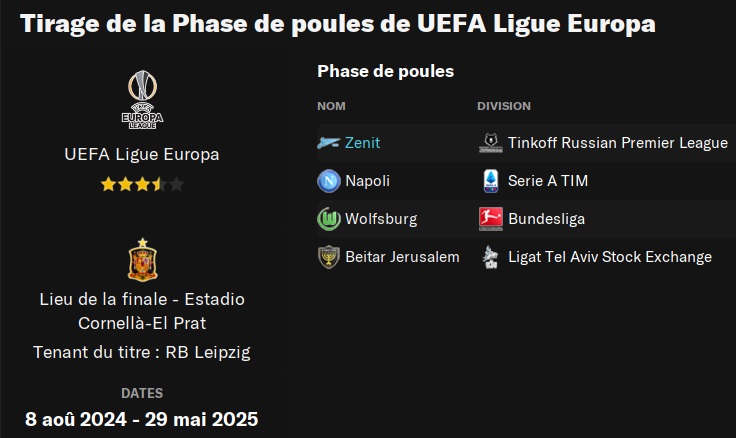Click the Ligat Tel Aviv league logo

pyautogui.click(x=490, y=257)
